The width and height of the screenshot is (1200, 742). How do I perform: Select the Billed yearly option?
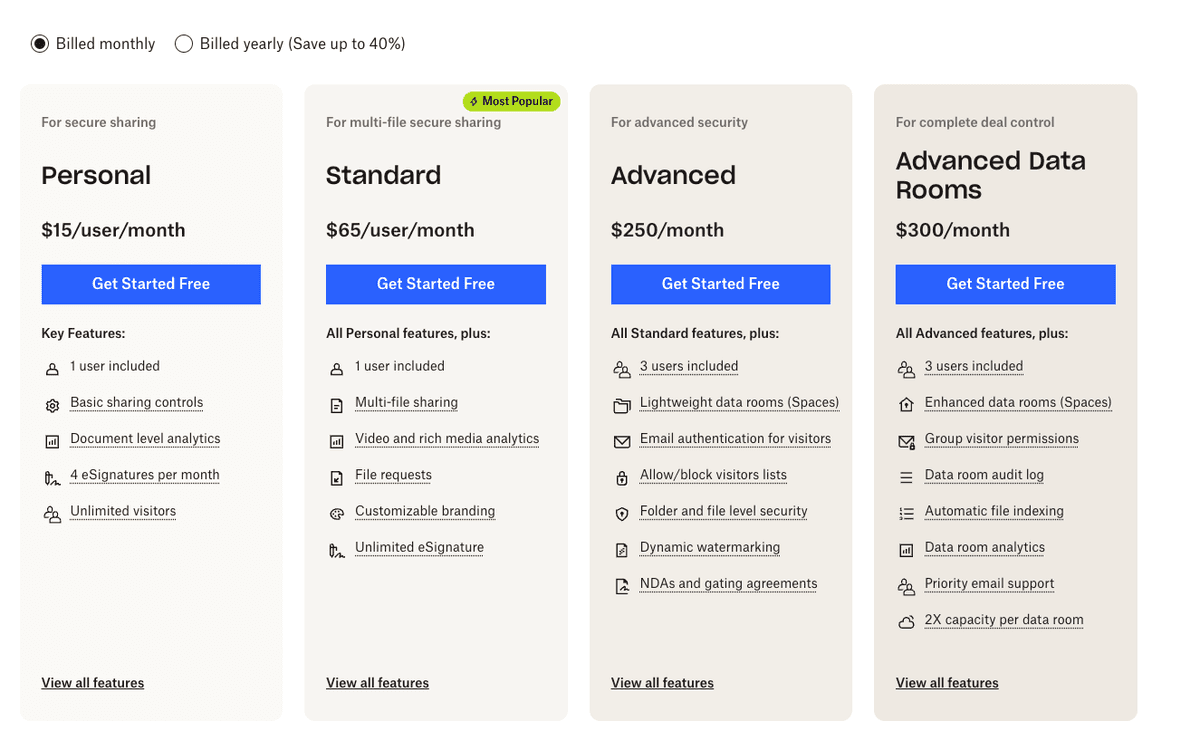pos(183,44)
